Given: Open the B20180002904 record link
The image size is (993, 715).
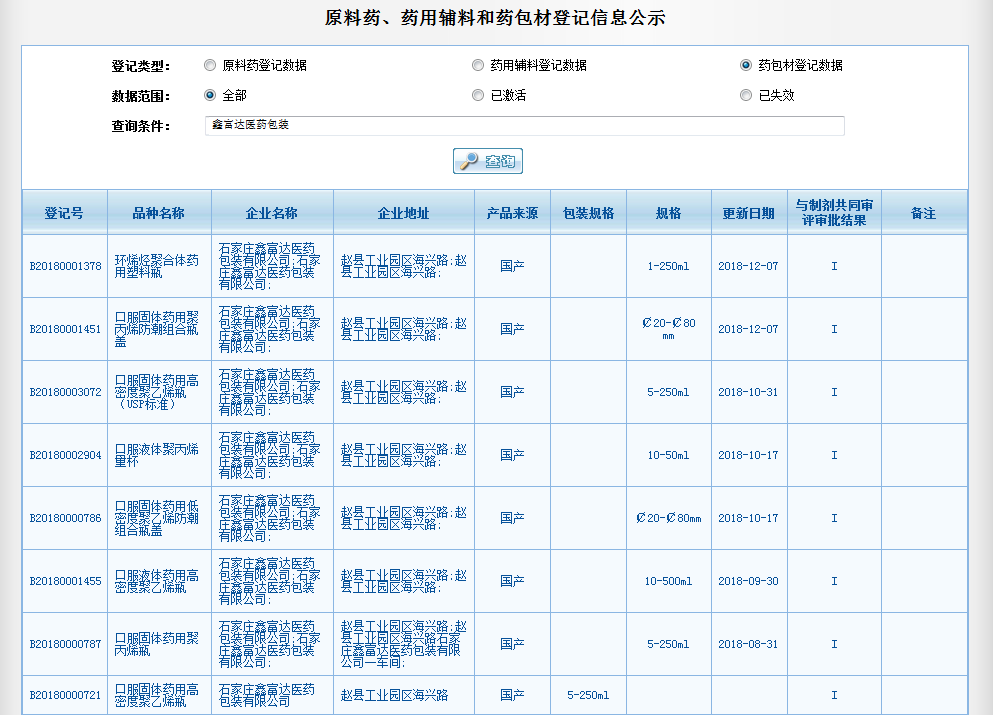Looking at the screenshot, I should click(x=65, y=455).
